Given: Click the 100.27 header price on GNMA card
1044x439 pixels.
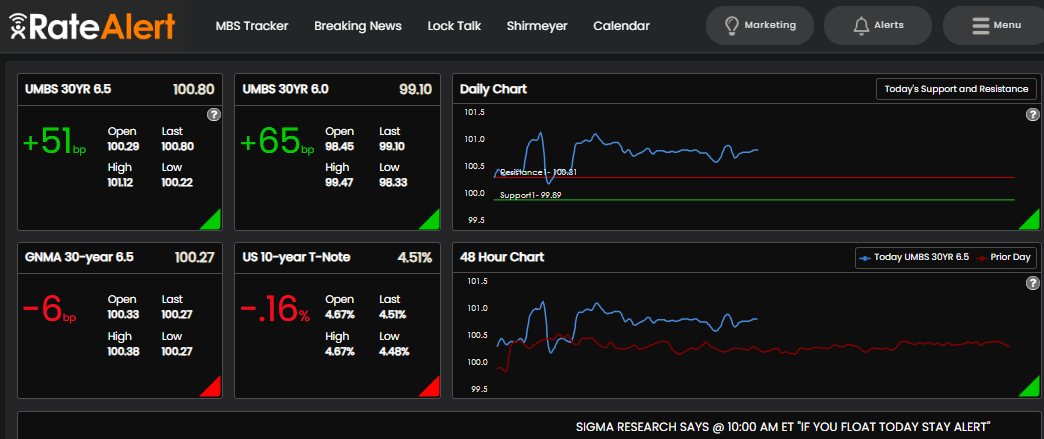Looking at the screenshot, I should click(x=194, y=257).
